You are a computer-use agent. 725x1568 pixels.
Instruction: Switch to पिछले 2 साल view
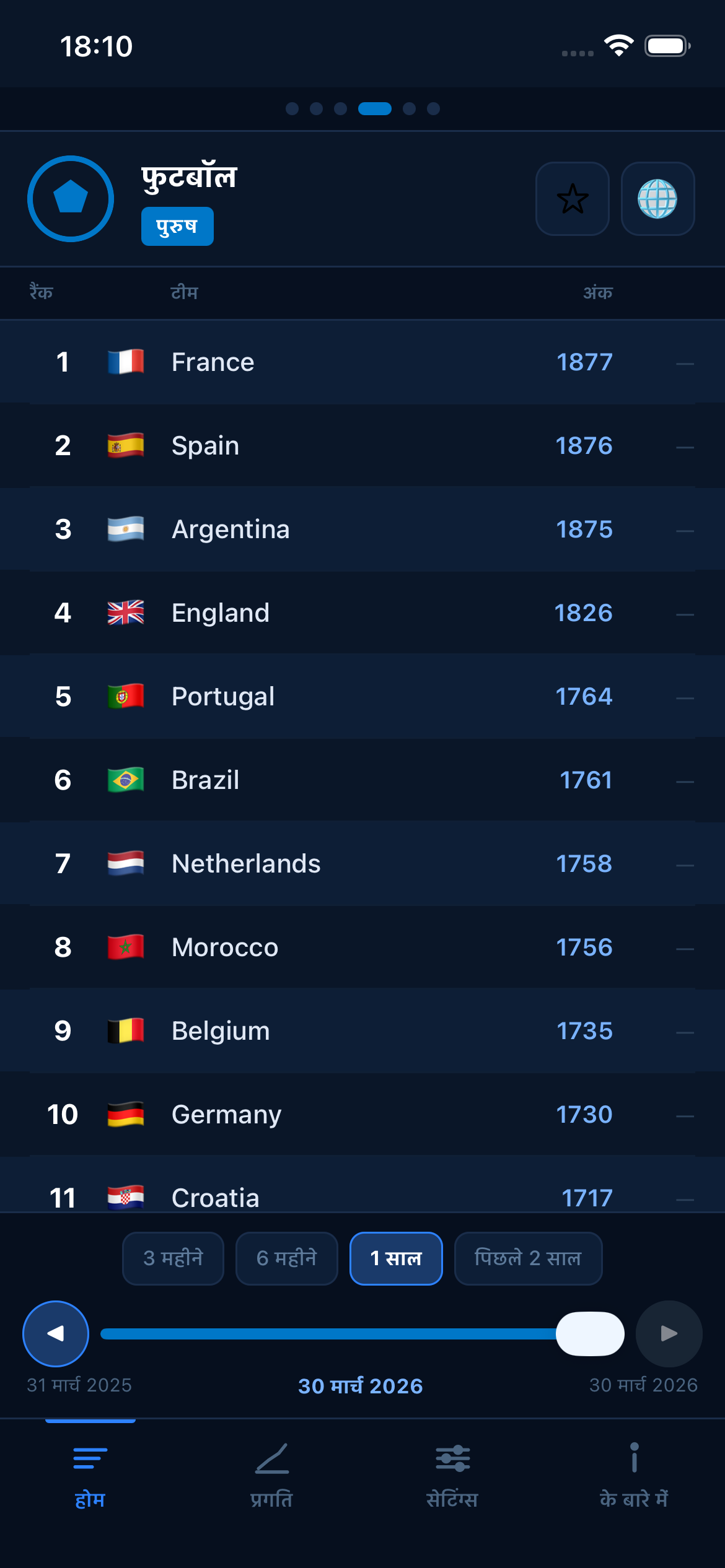click(528, 1258)
